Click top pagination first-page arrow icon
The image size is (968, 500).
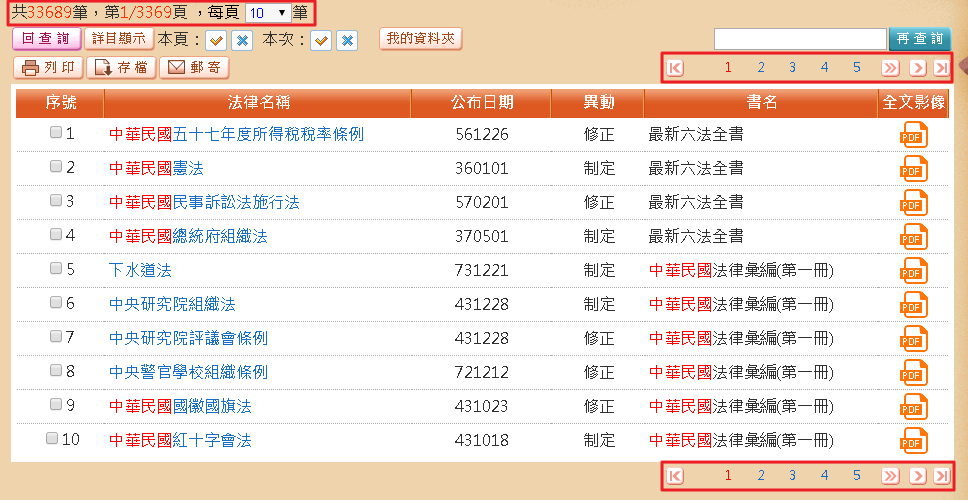click(x=675, y=68)
